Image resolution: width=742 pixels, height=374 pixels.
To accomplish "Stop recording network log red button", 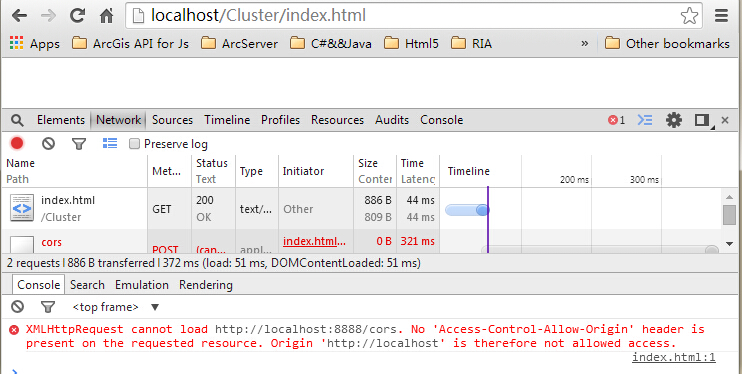I will click(17, 143).
